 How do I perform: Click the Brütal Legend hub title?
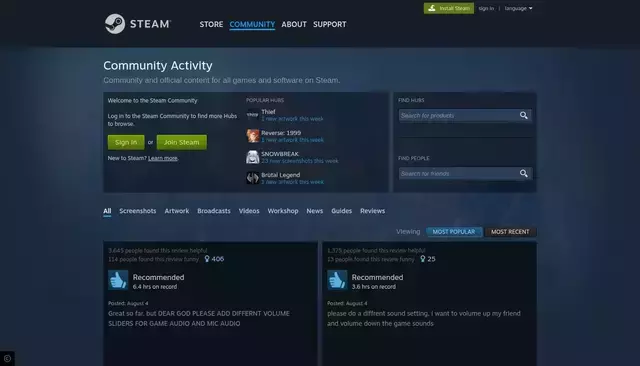pyautogui.click(x=281, y=175)
